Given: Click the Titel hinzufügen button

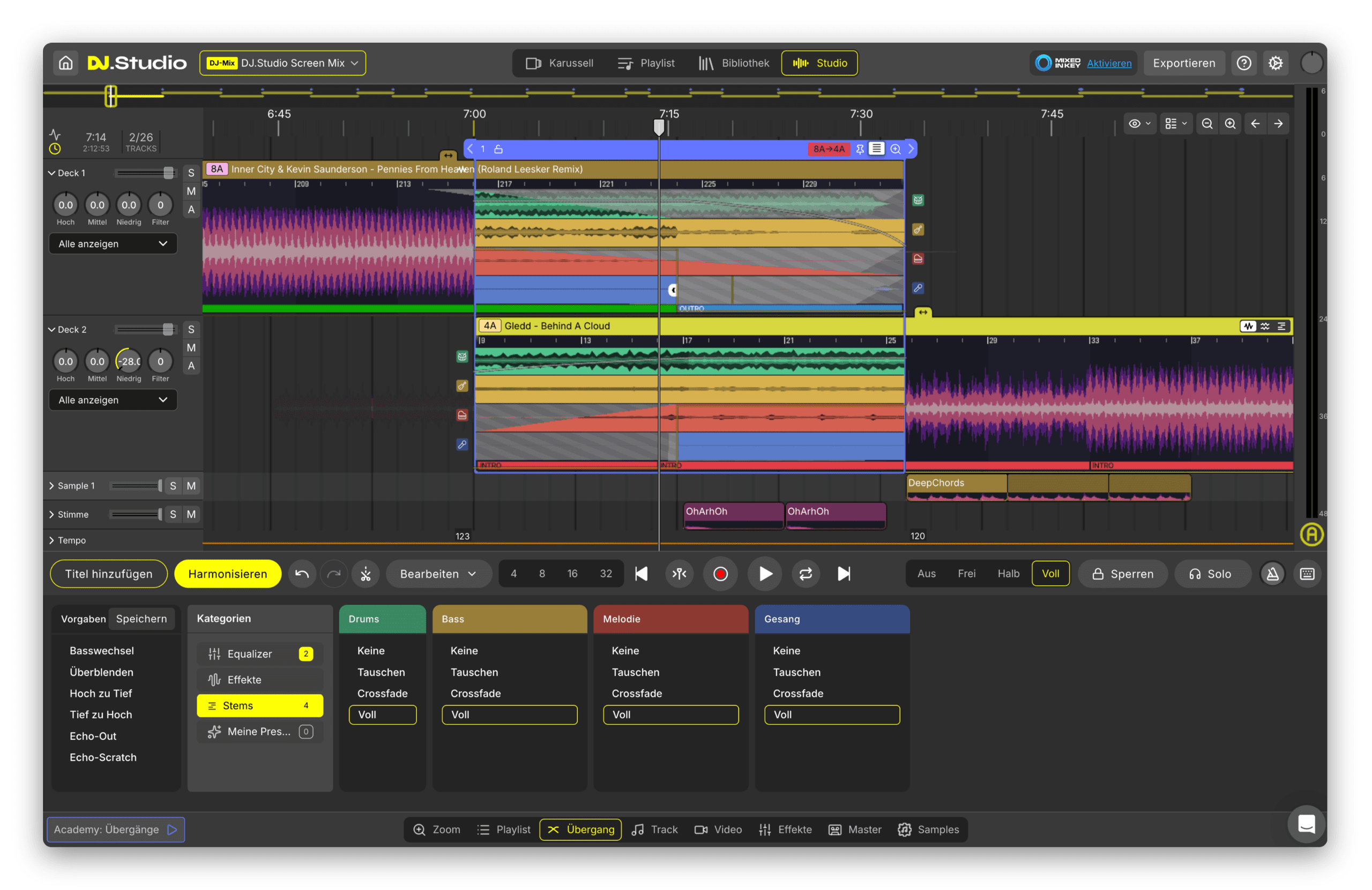Looking at the screenshot, I should click(x=109, y=573).
